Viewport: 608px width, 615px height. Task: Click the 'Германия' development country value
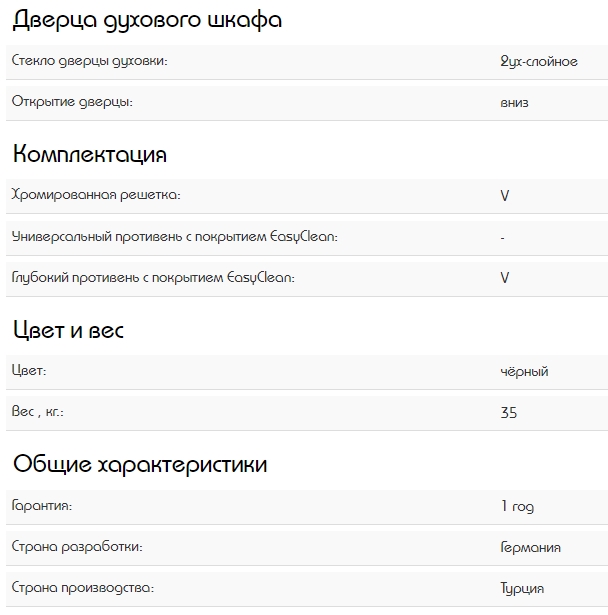point(530,547)
